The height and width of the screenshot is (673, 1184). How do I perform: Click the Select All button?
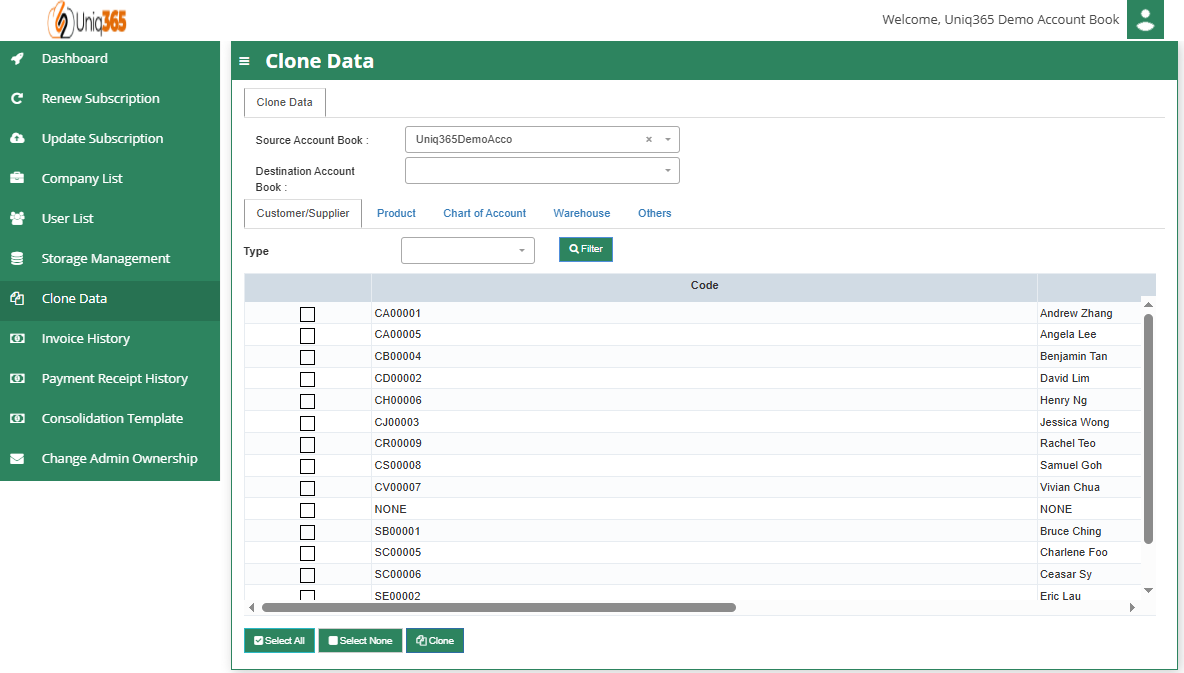(x=279, y=641)
